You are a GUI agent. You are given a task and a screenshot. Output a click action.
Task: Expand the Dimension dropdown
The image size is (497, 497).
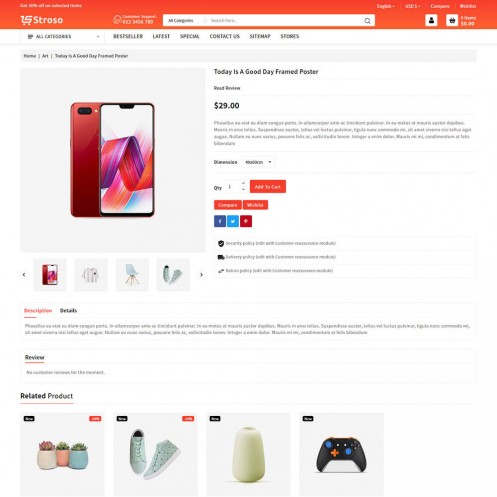258,162
